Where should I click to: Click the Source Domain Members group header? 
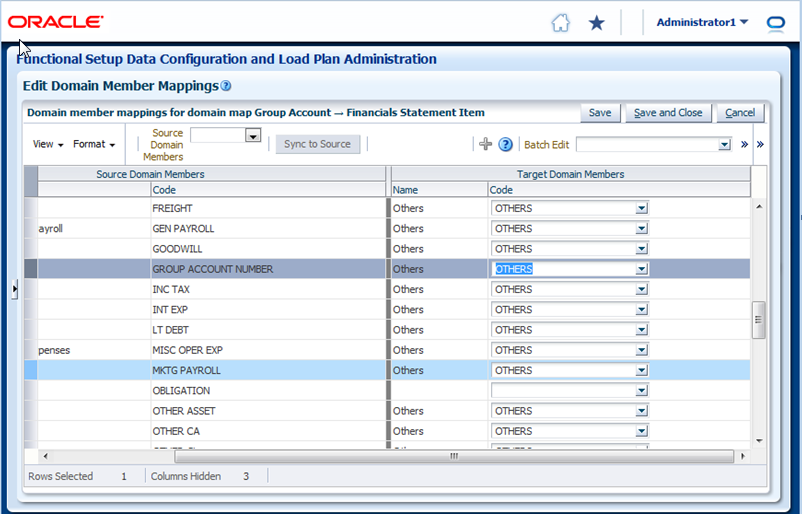(211, 174)
